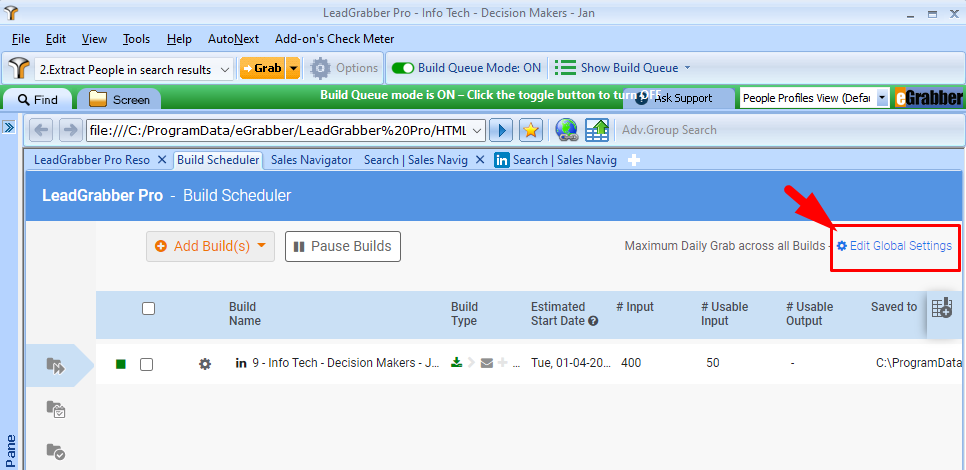Image resolution: width=966 pixels, height=470 pixels.
Task: Switch to LinkedIn Search | Sales Navig tab
Action: click(x=556, y=160)
